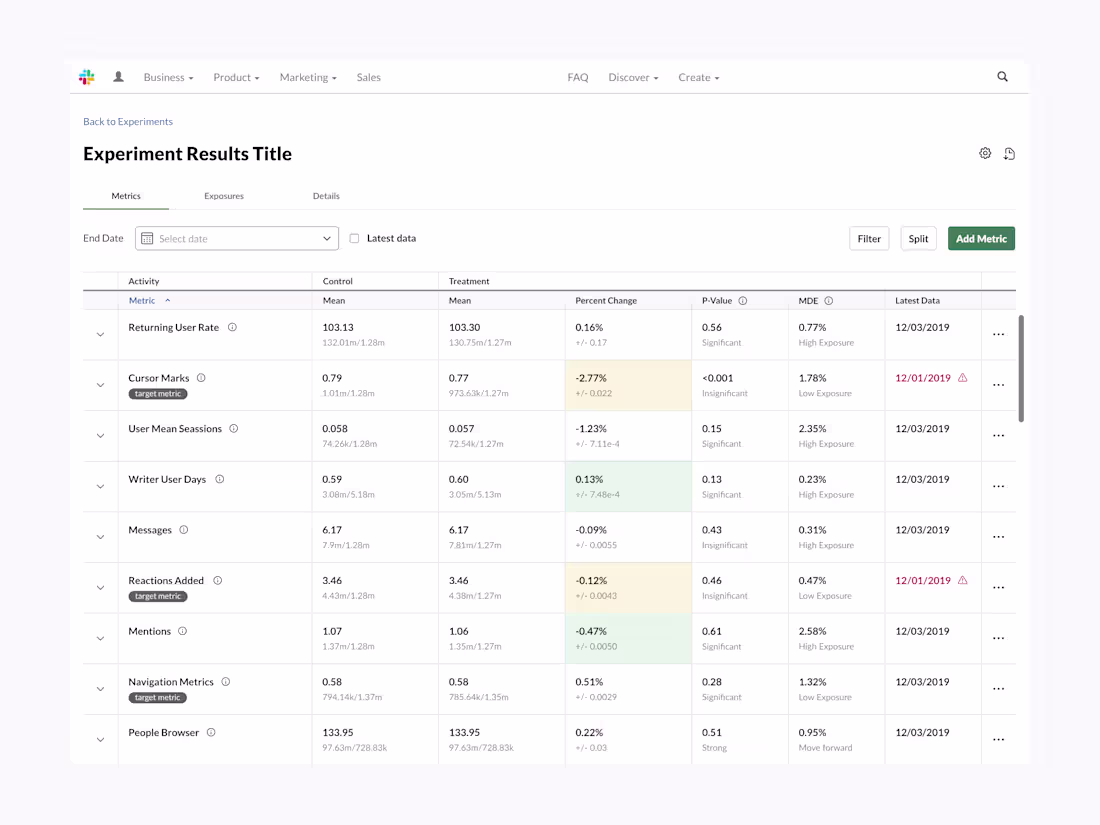
Task: Click the search magnifier icon
Action: pos(1002,76)
